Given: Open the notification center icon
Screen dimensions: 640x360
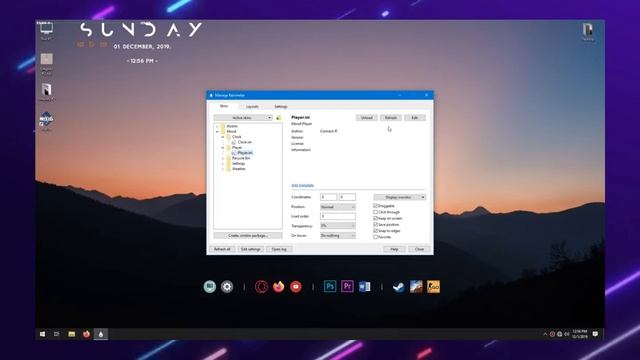Looking at the screenshot, I should [595, 334].
